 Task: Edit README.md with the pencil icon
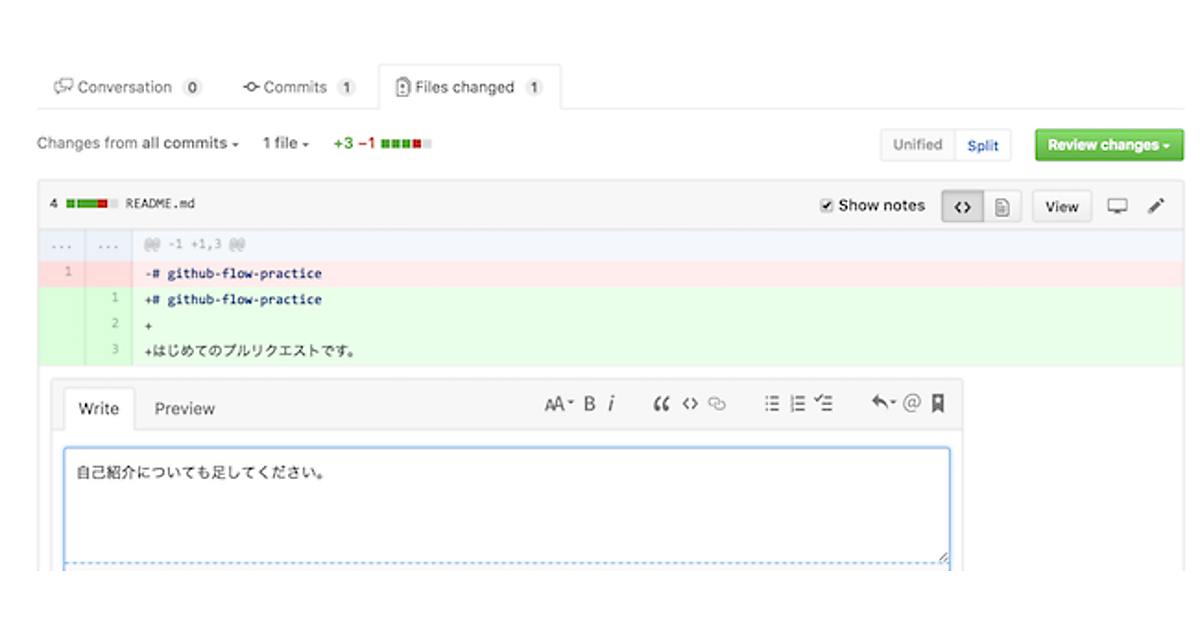click(1156, 206)
